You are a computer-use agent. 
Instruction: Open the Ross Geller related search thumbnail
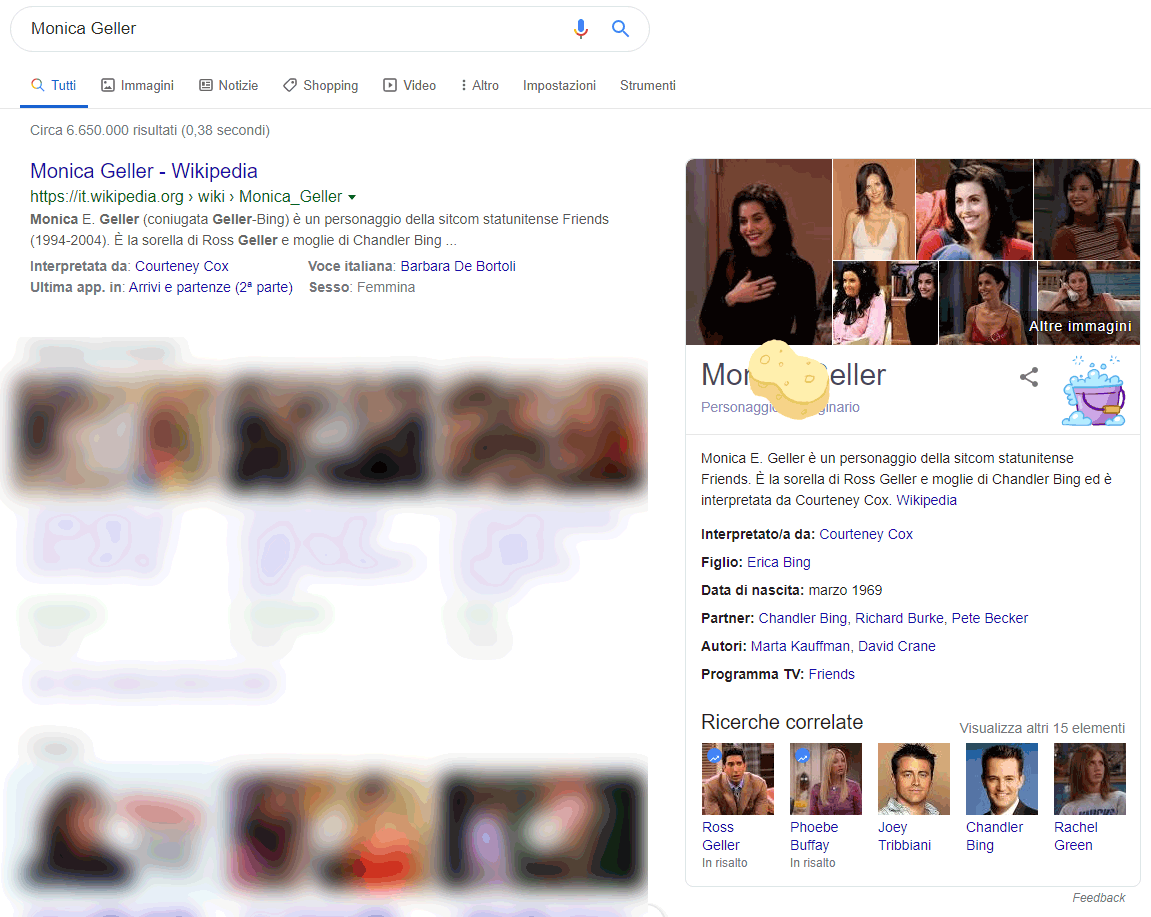tap(738, 779)
